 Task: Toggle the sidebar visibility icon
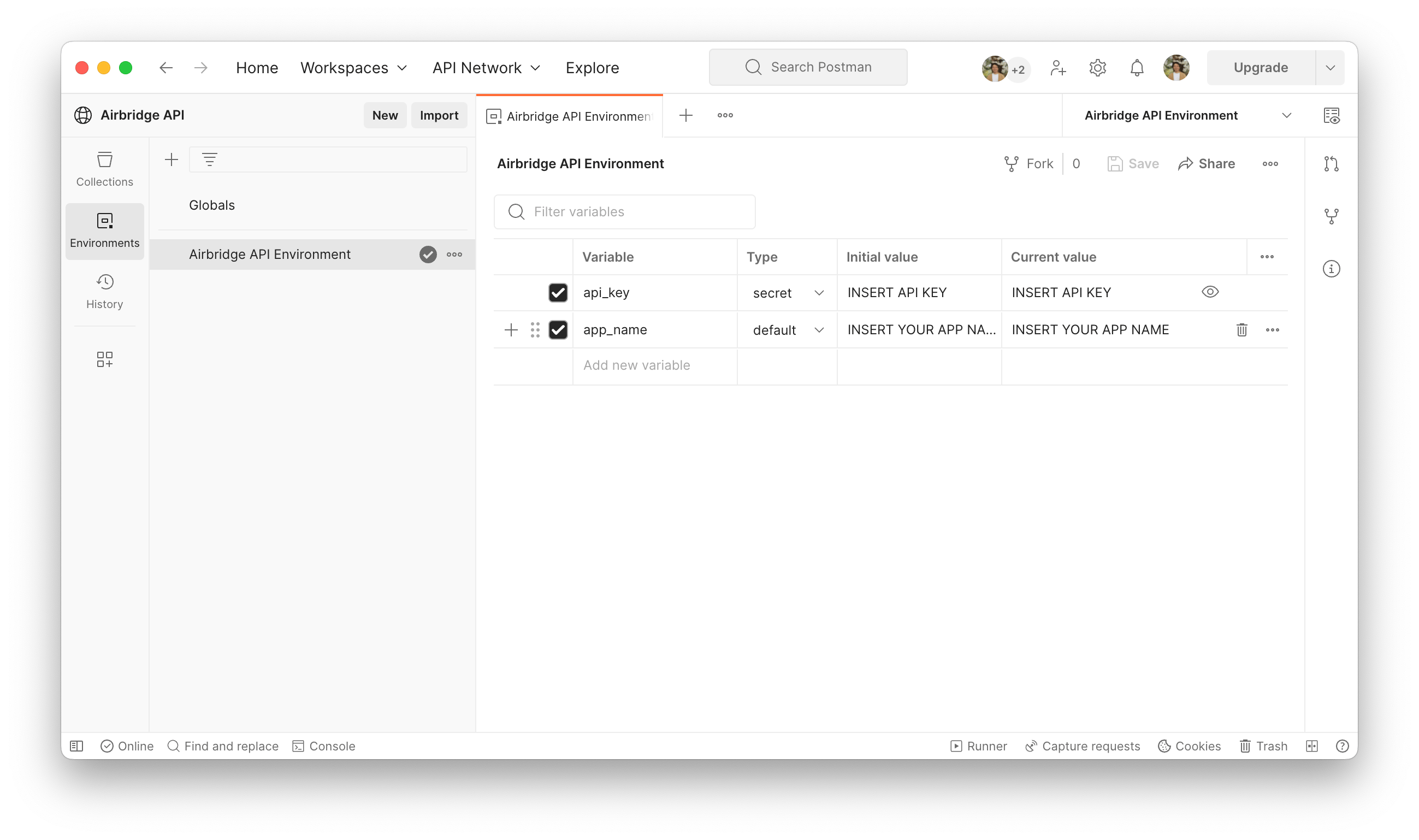tap(76, 746)
